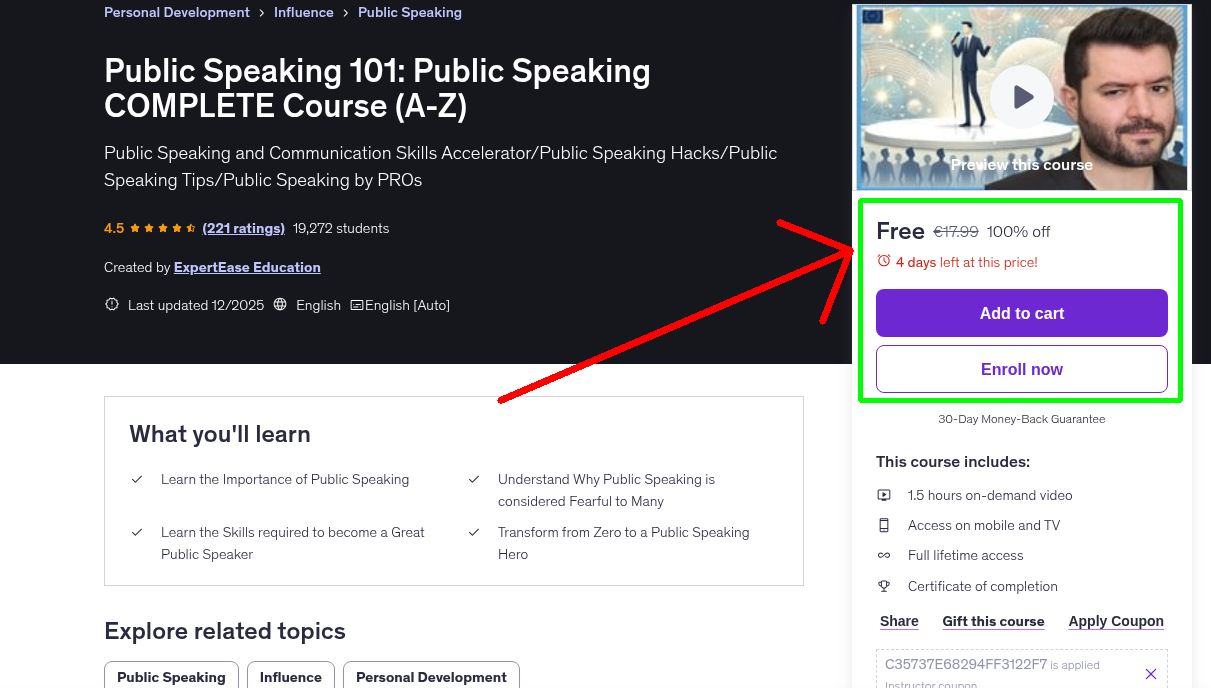Image resolution: width=1211 pixels, height=688 pixels.
Task: Play the course preview video
Action: [x=1021, y=96]
